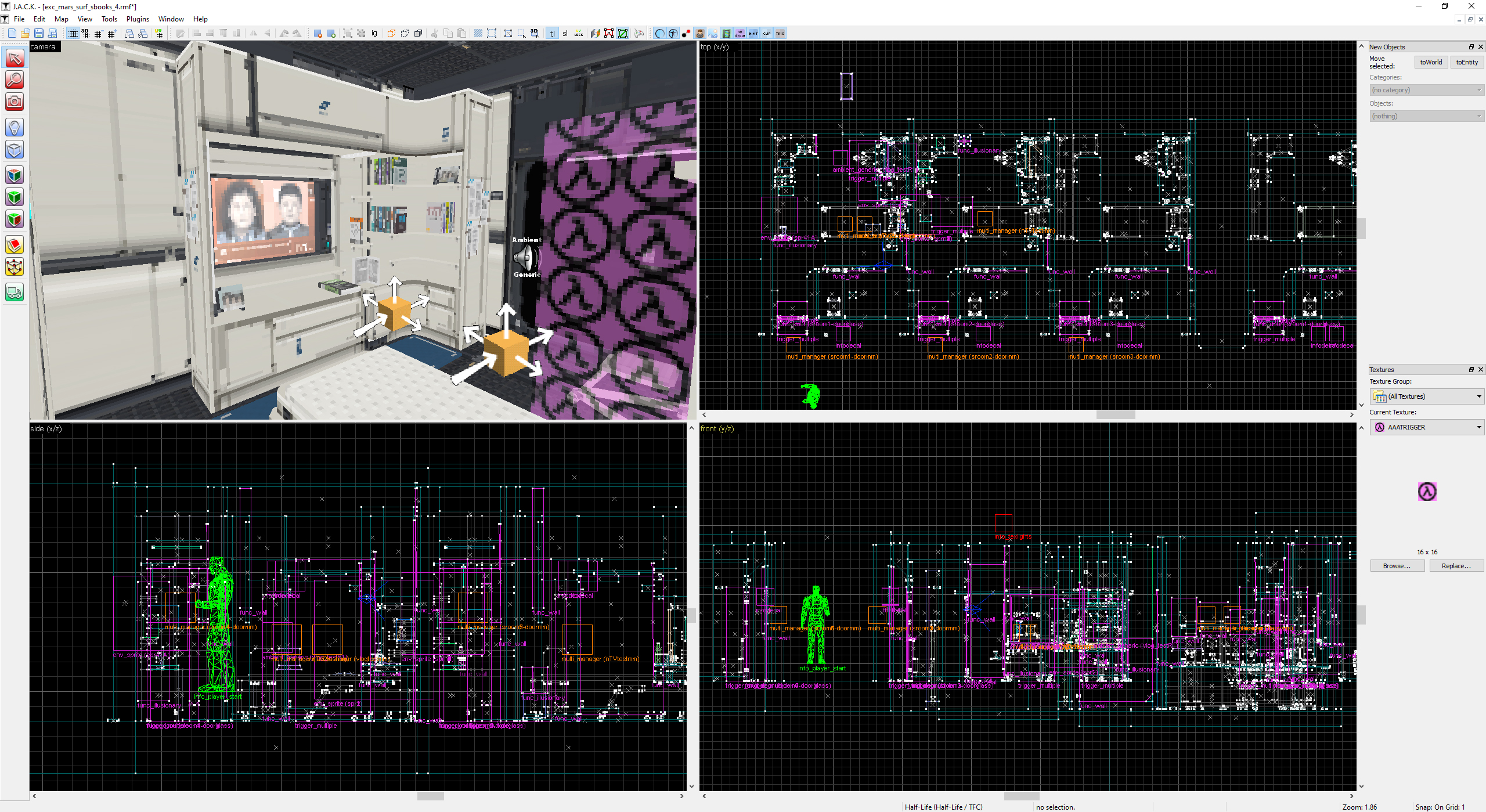
Task: Click the toWorld button
Action: coord(1431,62)
